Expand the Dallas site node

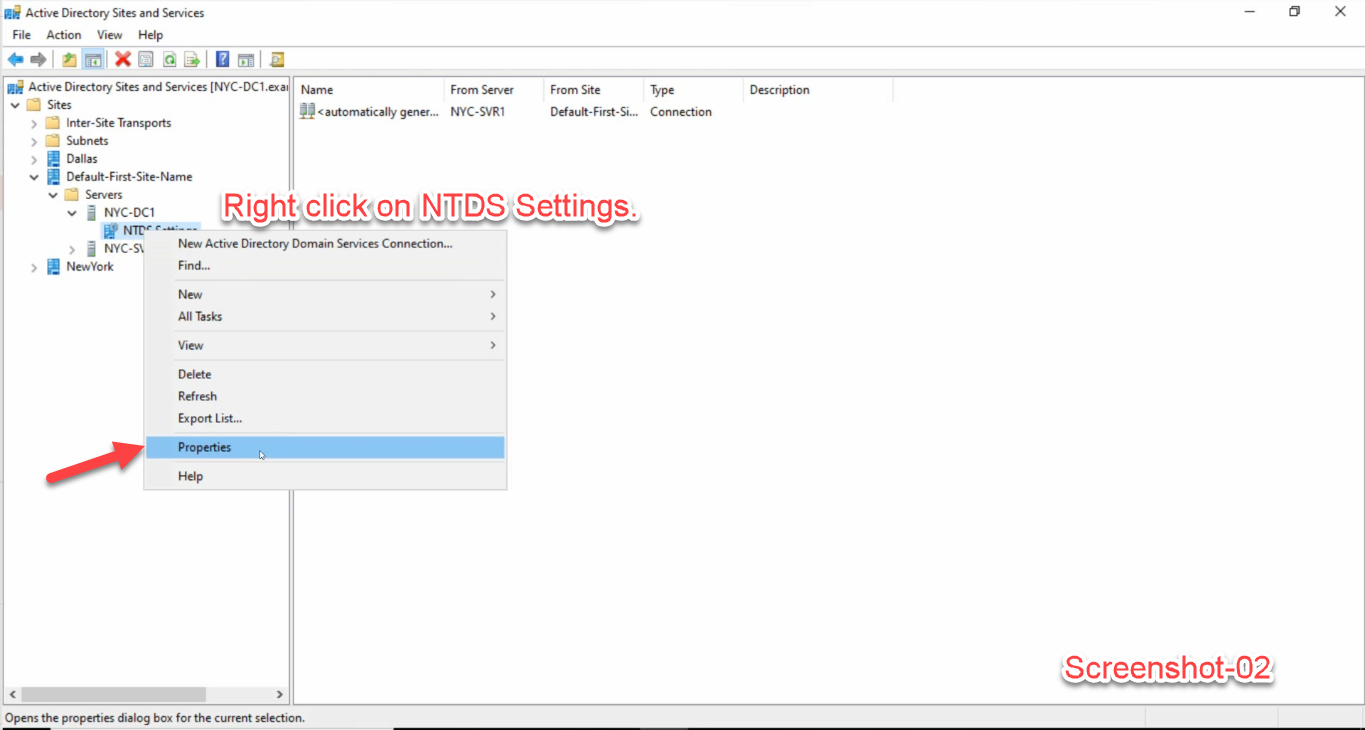[34, 159]
